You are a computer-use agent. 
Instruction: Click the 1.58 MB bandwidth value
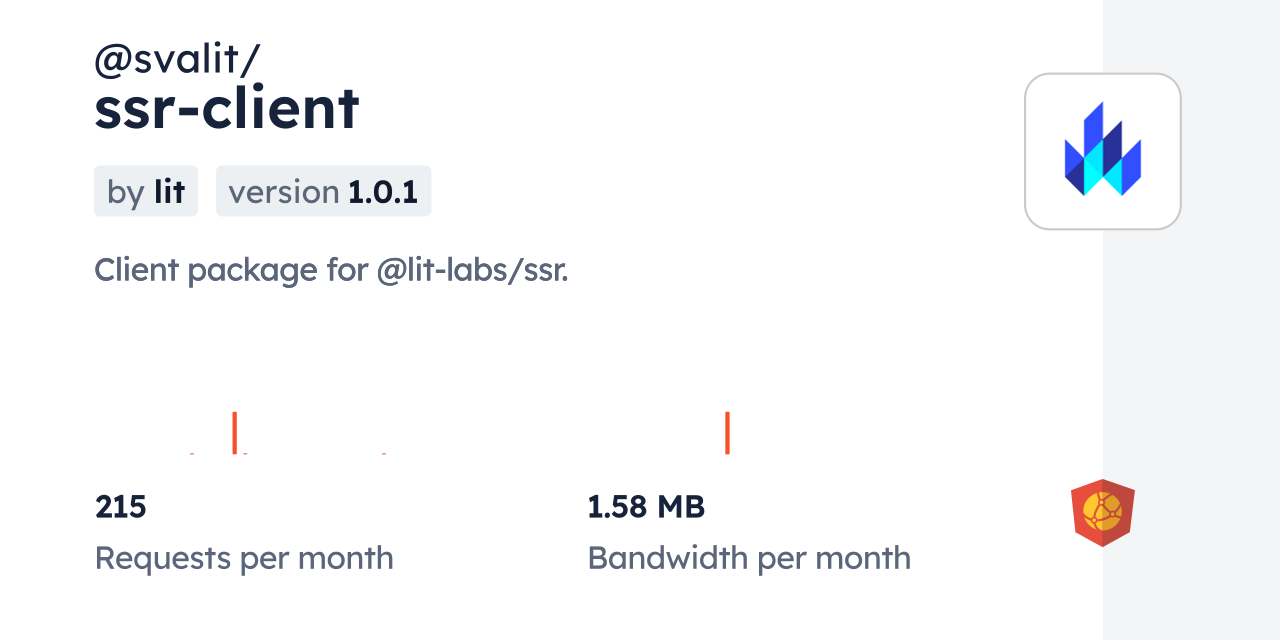click(646, 507)
